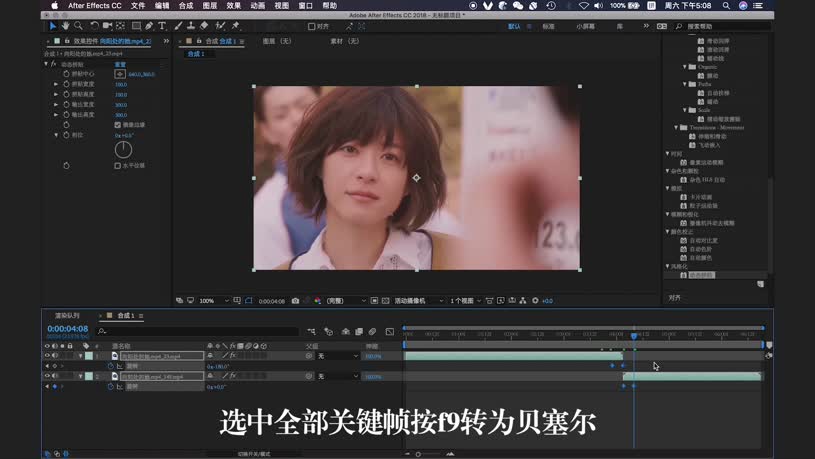Select the Rotation tool

click(94, 25)
